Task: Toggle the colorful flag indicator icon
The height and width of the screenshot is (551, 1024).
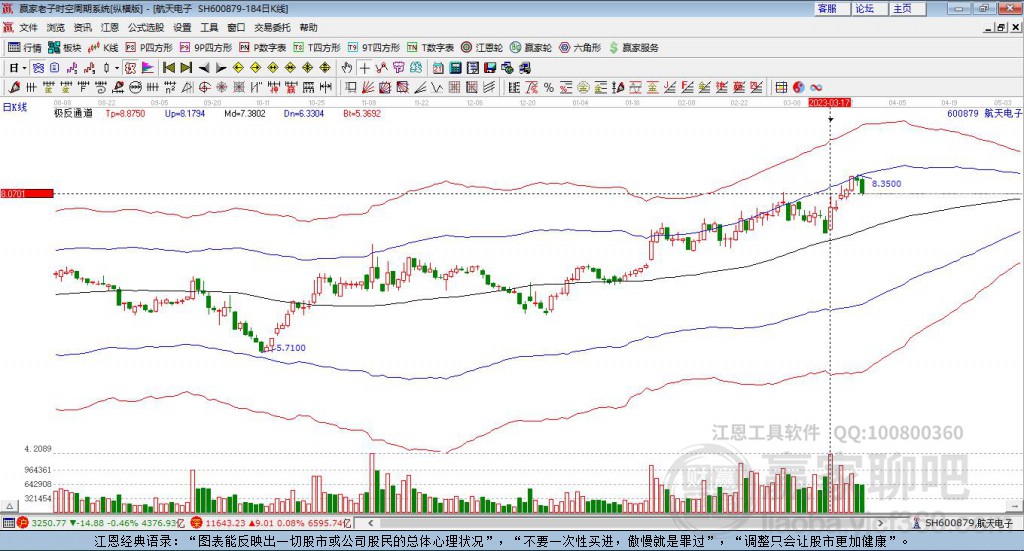Action: click(148, 68)
